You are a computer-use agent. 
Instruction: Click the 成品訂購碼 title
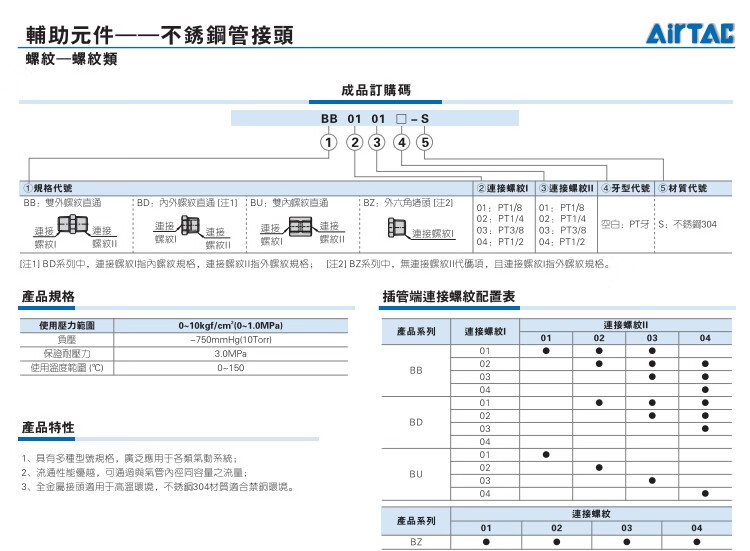tap(375, 90)
